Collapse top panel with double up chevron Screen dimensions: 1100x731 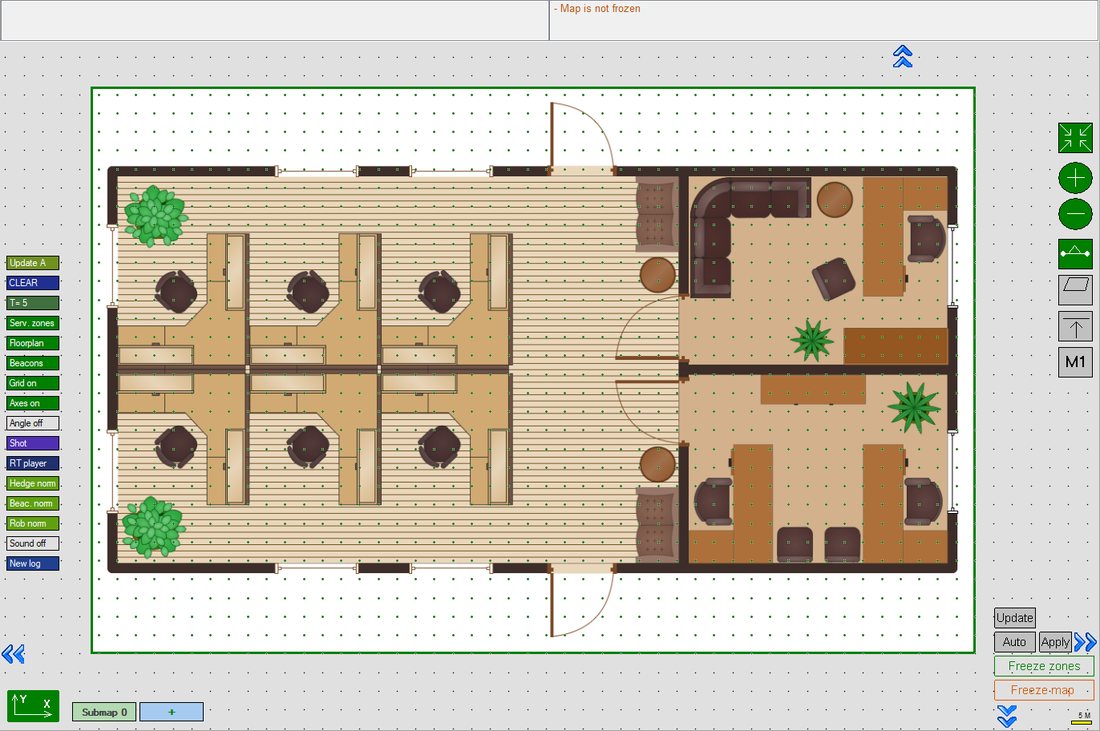(x=903, y=56)
